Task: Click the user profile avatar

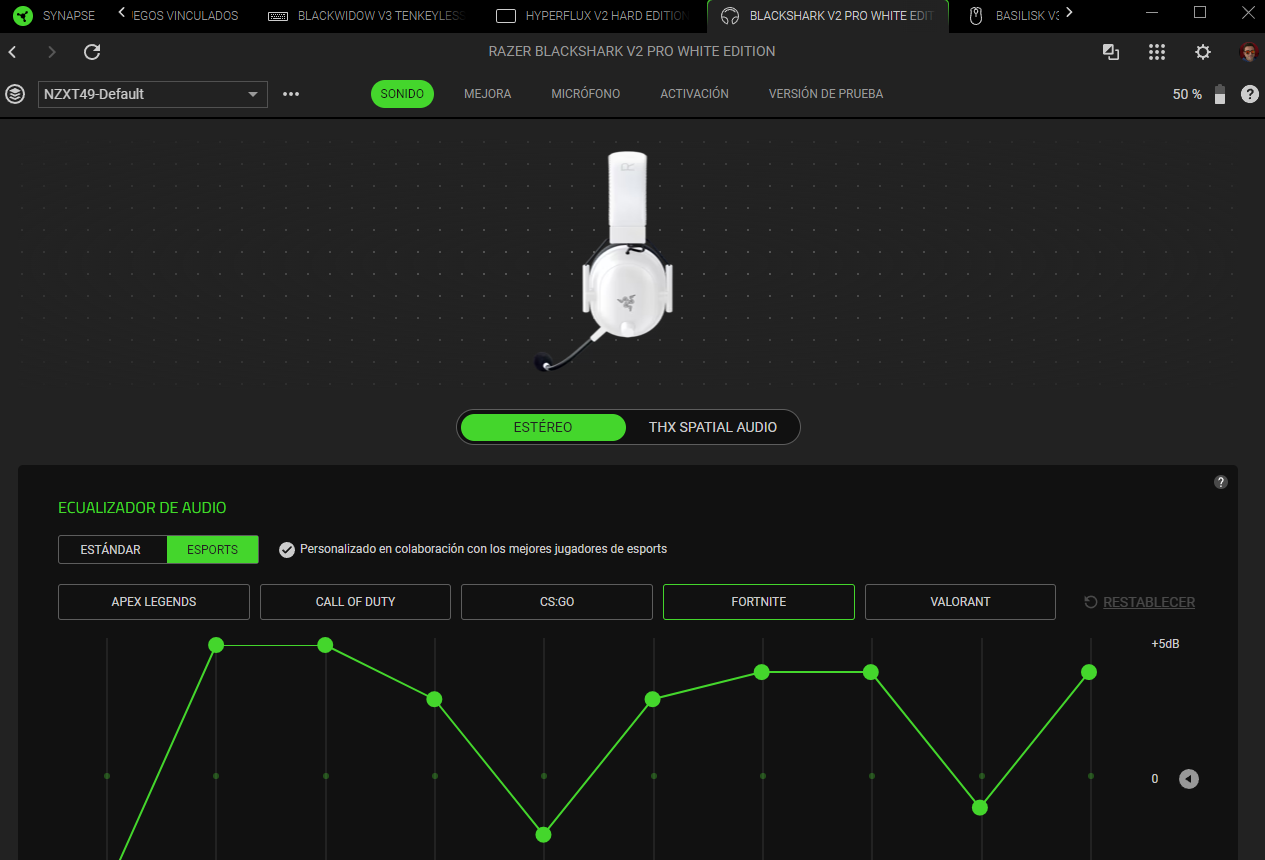Action: [1248, 52]
